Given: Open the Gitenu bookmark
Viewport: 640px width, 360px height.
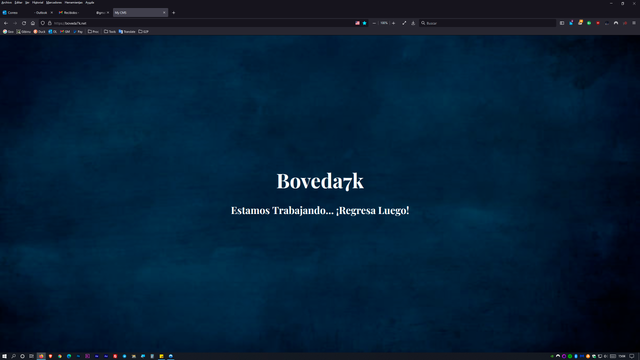Looking at the screenshot, I should pyautogui.click(x=24, y=31).
